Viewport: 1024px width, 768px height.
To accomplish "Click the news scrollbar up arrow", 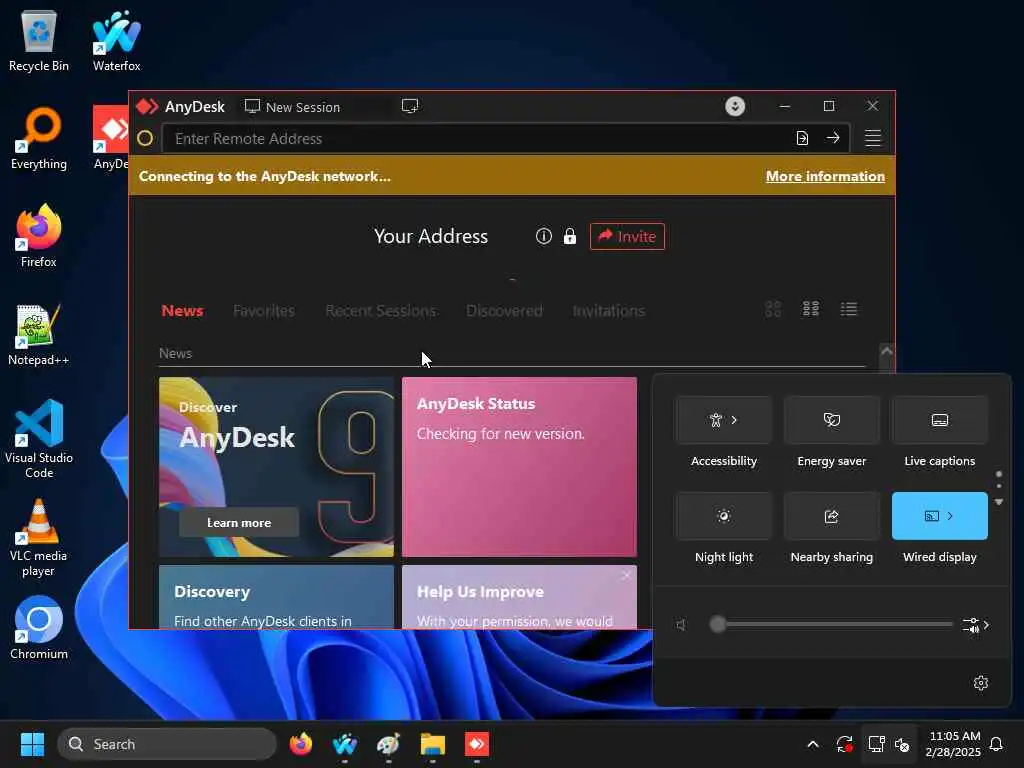I will coord(886,351).
